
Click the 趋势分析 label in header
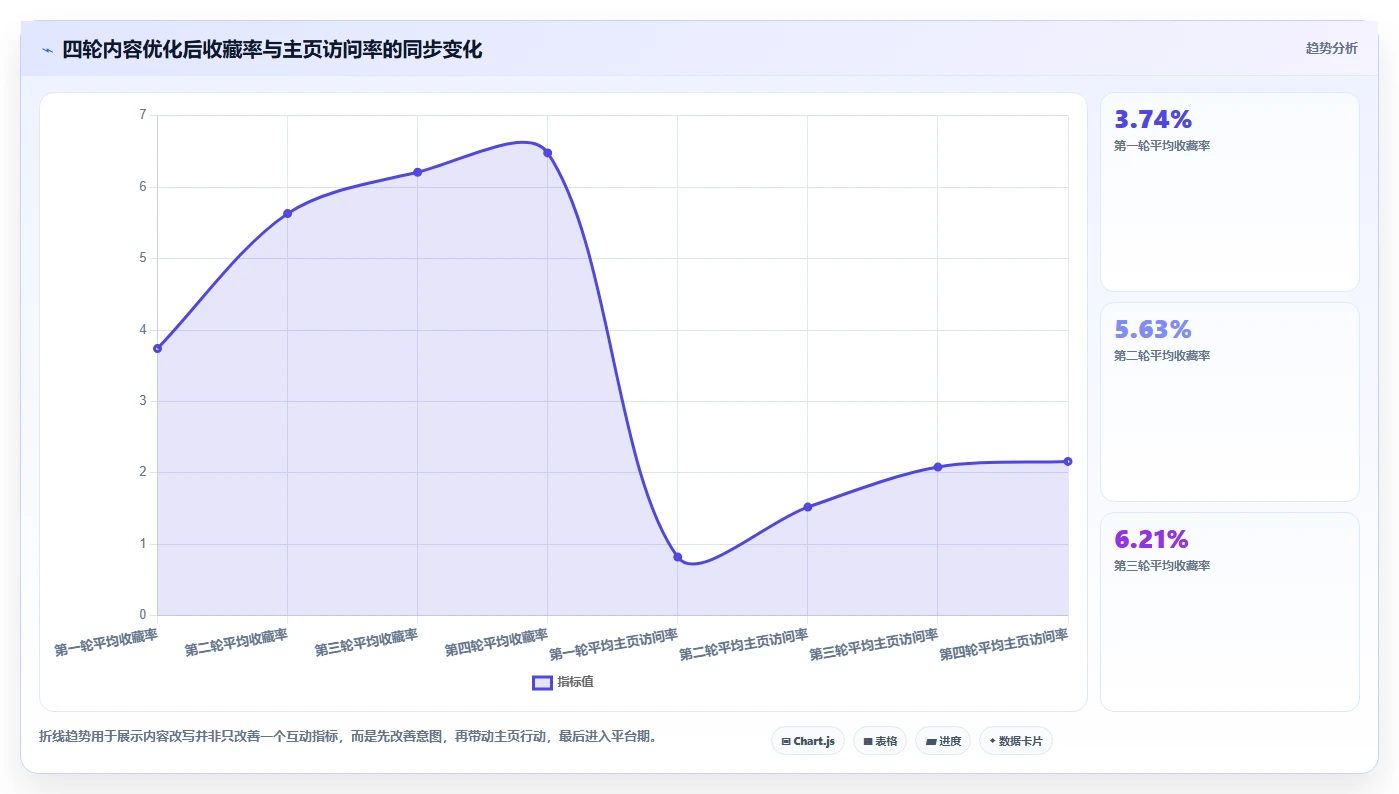point(1331,48)
